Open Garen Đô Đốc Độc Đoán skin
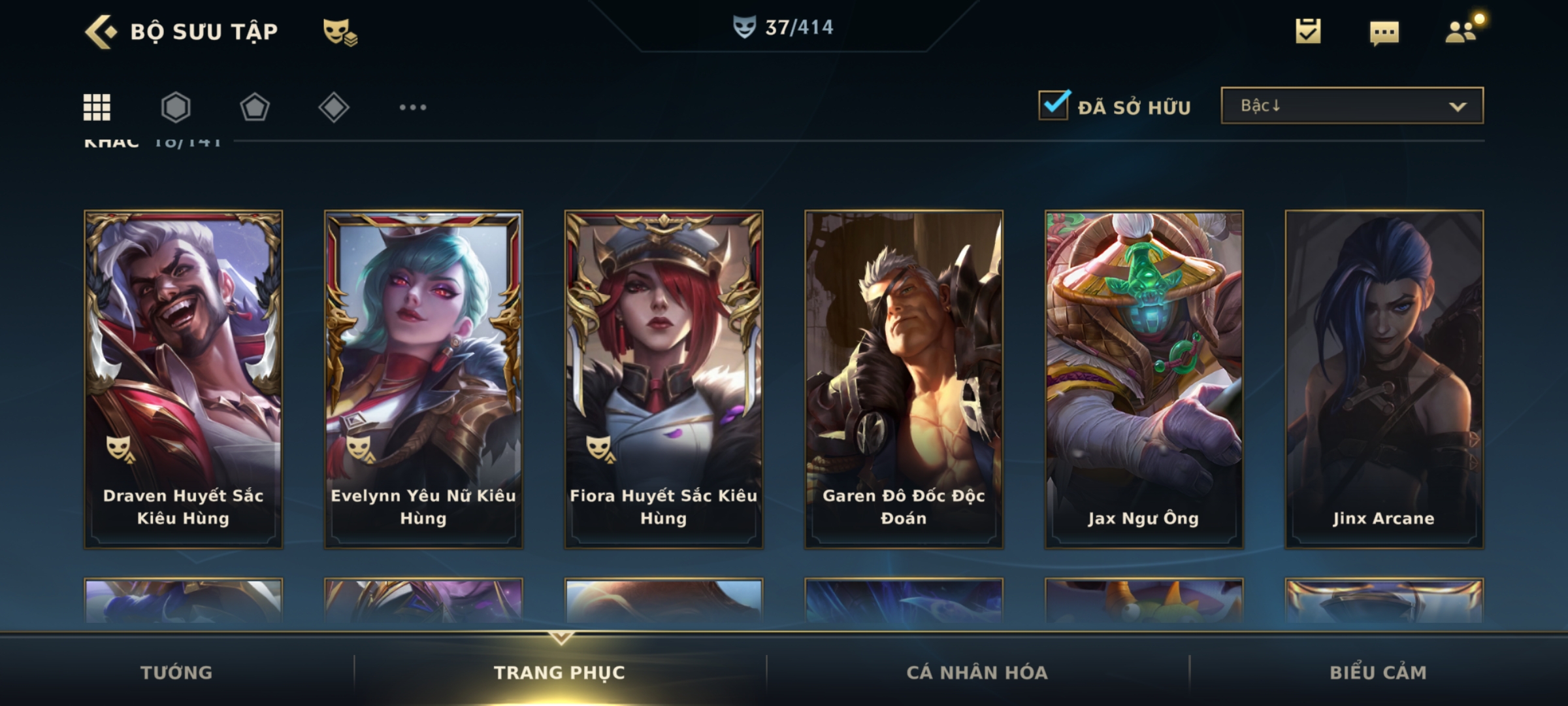This screenshot has width=1568, height=706. click(904, 379)
